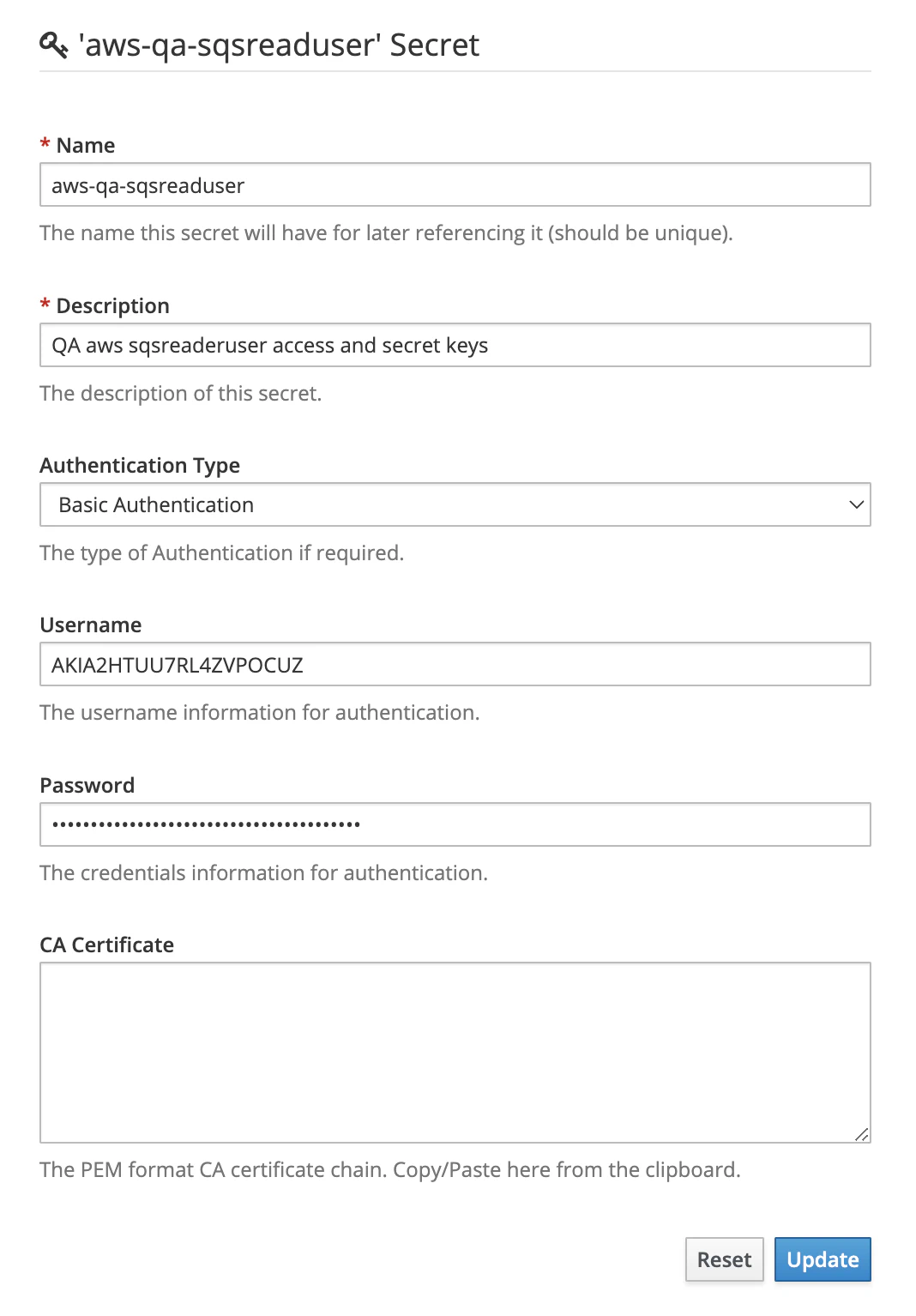916x1316 pixels.
Task: Click the PEM format certificate chain help text
Action: pos(390,1169)
